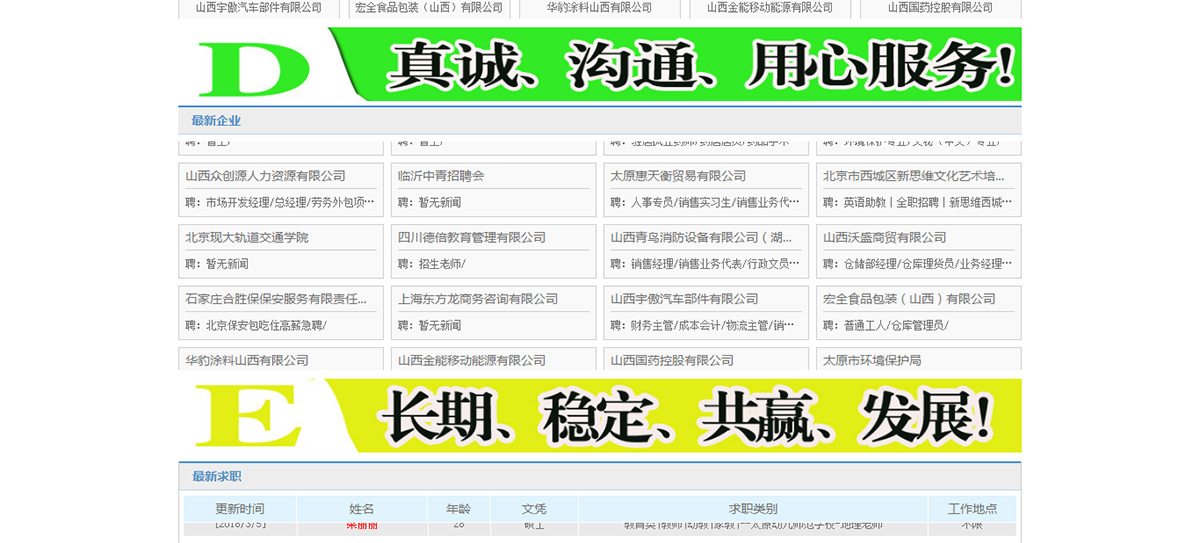Select 山西沃盛商贸有限公司 company card
Screen dimensions: 1200x543
(x=884, y=238)
